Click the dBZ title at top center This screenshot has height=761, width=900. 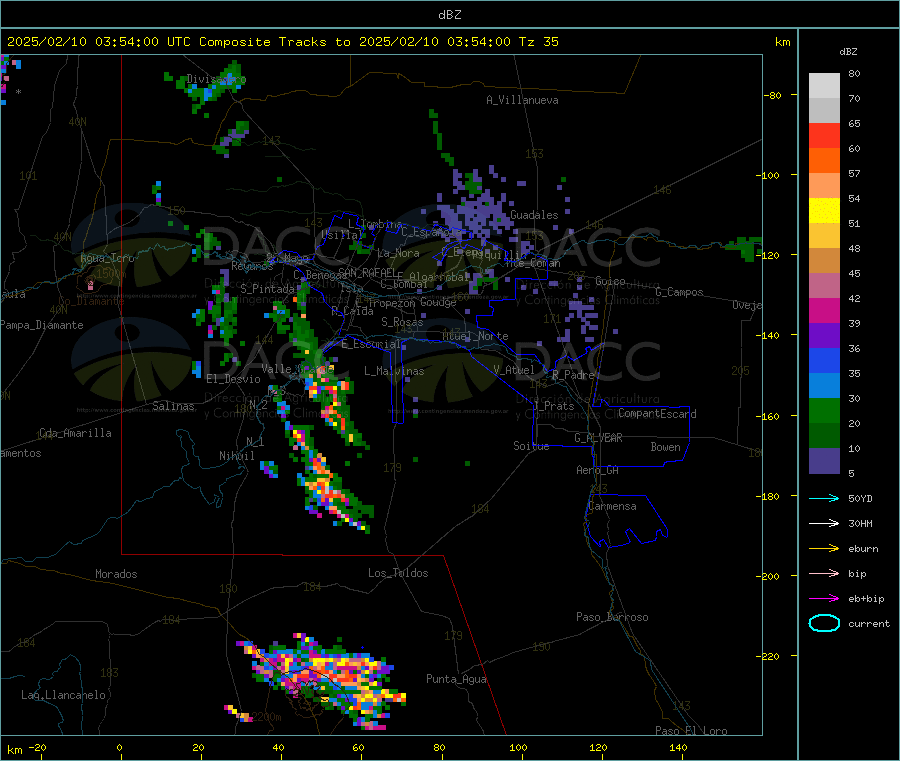449,14
